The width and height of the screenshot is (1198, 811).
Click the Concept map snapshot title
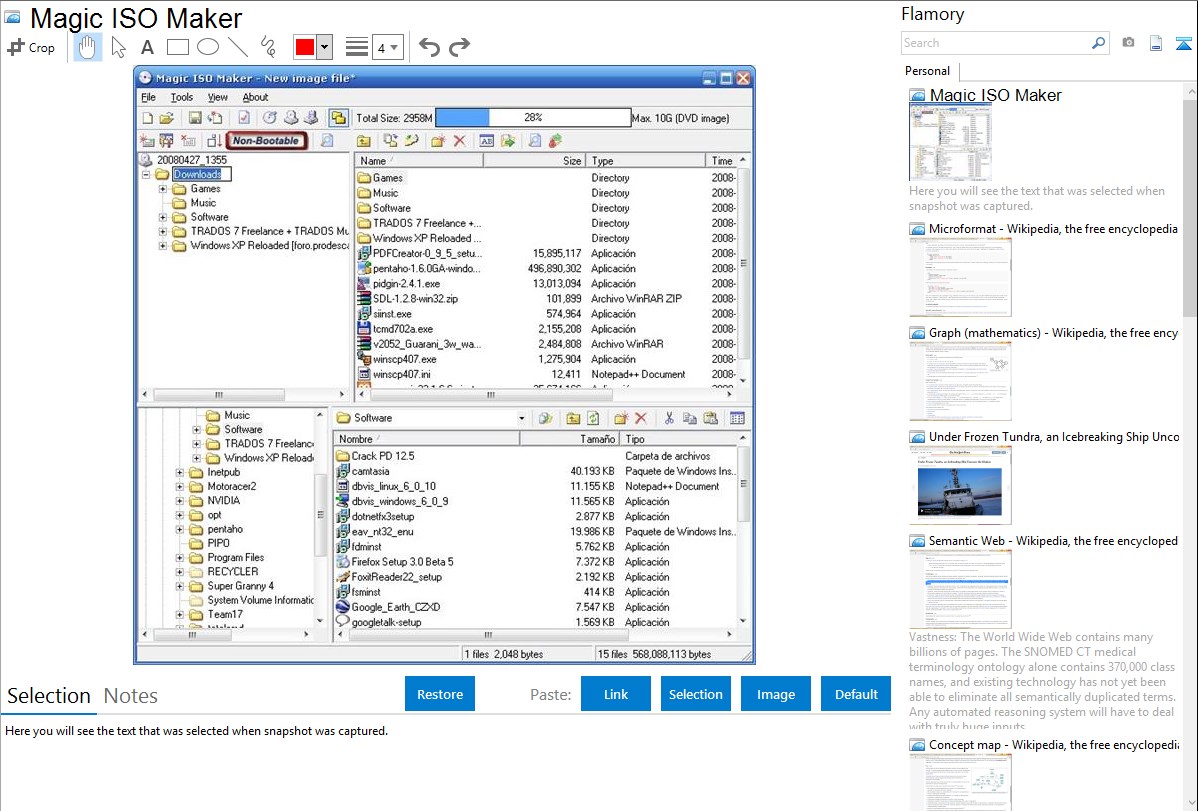(1053, 745)
